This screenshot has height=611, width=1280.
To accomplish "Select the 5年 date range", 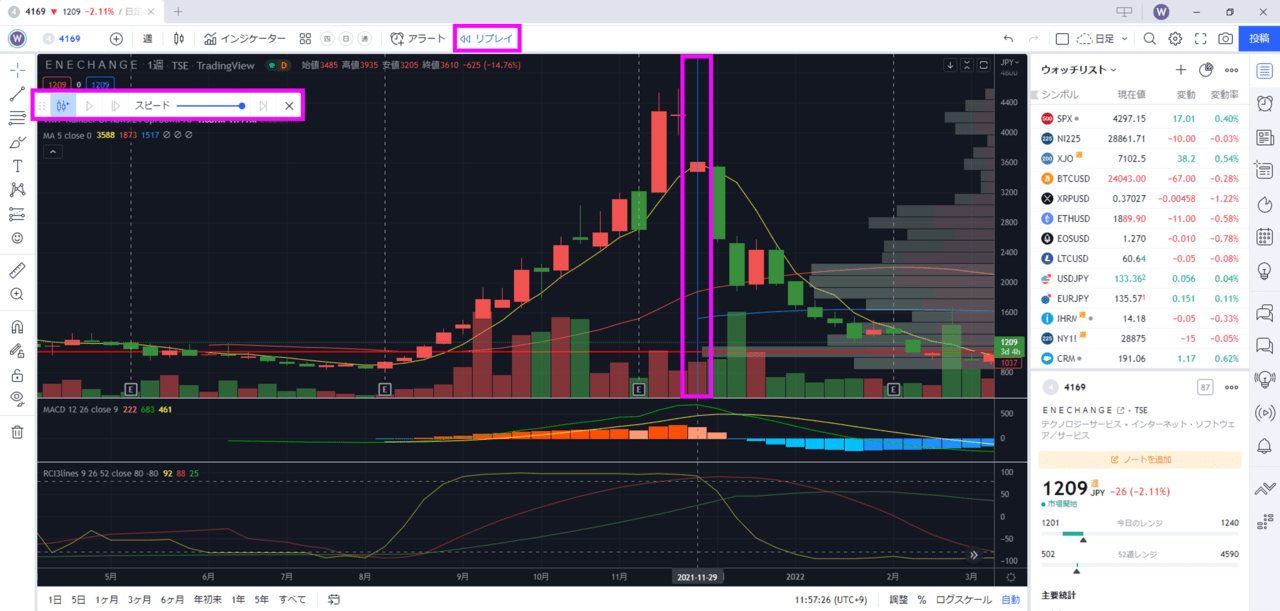I will tap(262, 600).
